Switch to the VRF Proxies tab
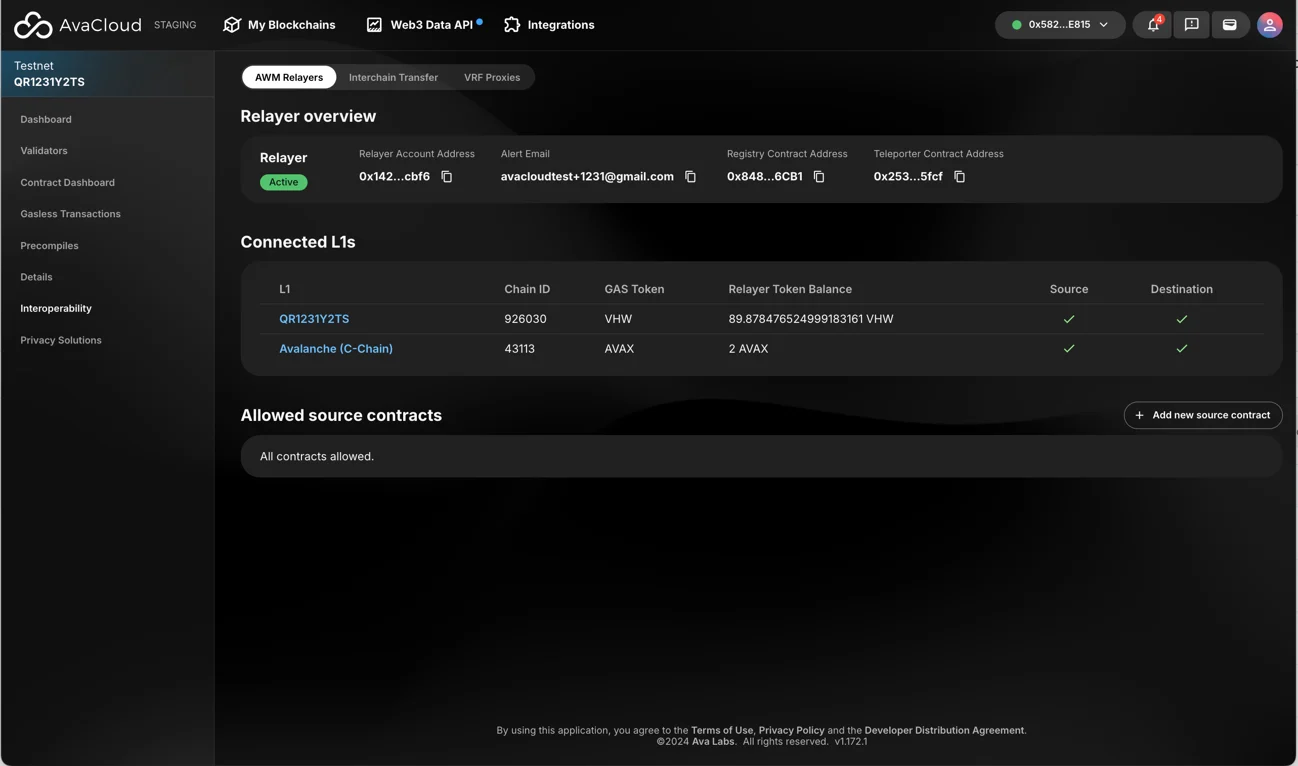The height and width of the screenshot is (766, 1298). click(491, 77)
